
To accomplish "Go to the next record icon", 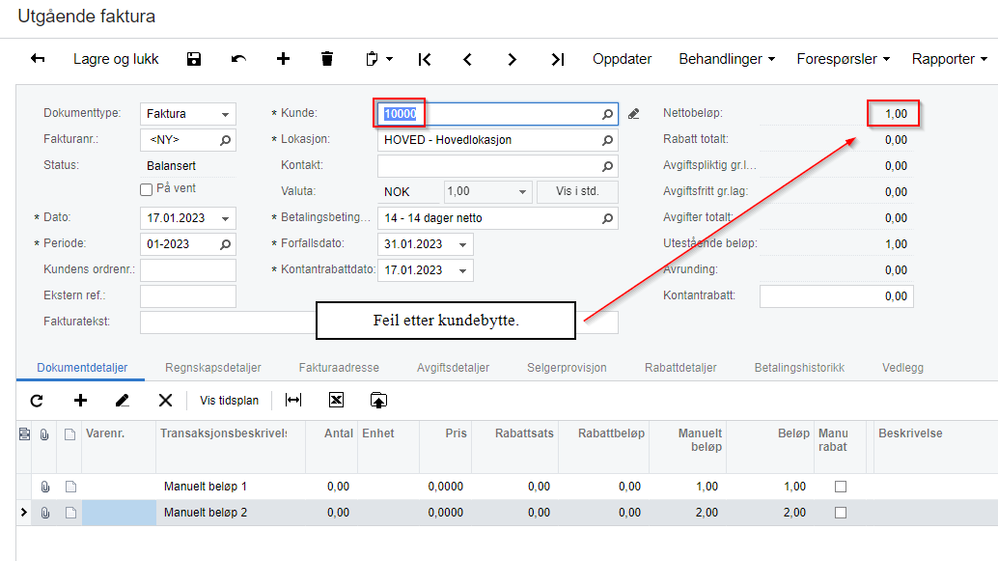I will pyautogui.click(x=512, y=59).
